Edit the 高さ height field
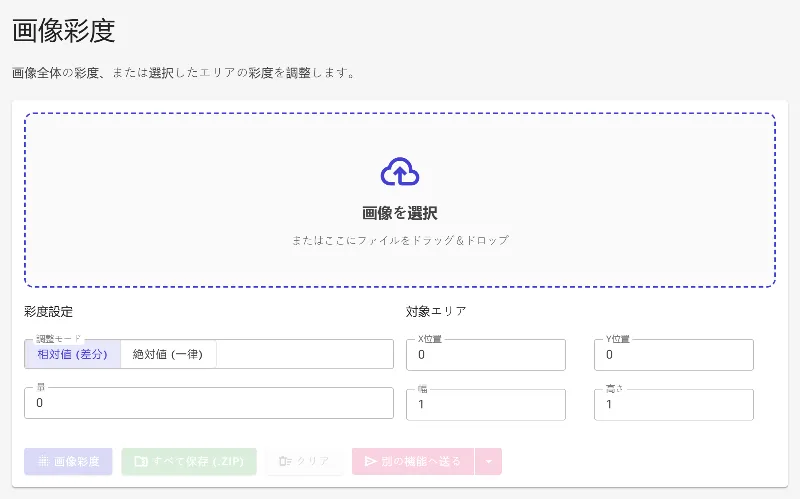This screenshot has width=800, height=499. [x=673, y=405]
